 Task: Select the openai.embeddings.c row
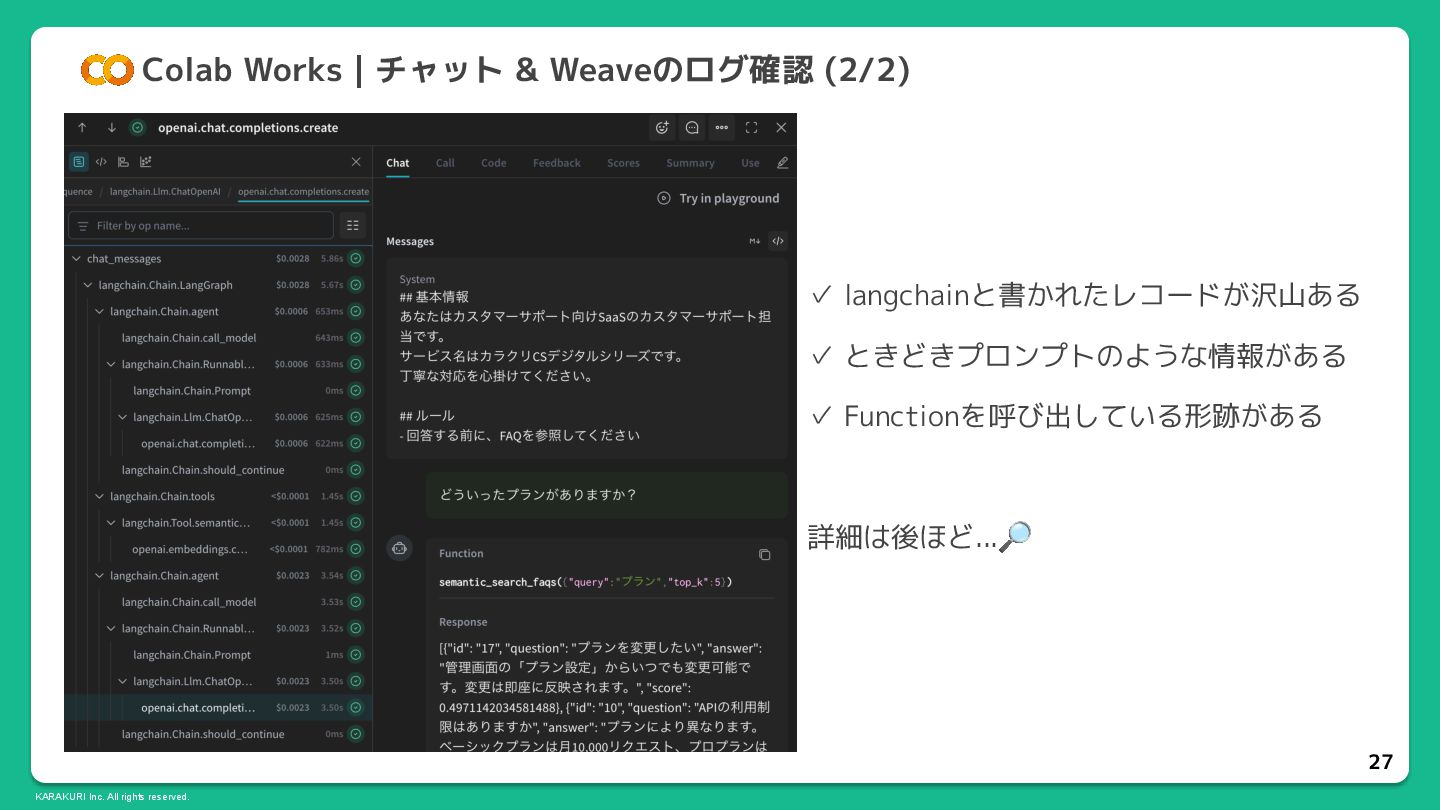(218, 549)
